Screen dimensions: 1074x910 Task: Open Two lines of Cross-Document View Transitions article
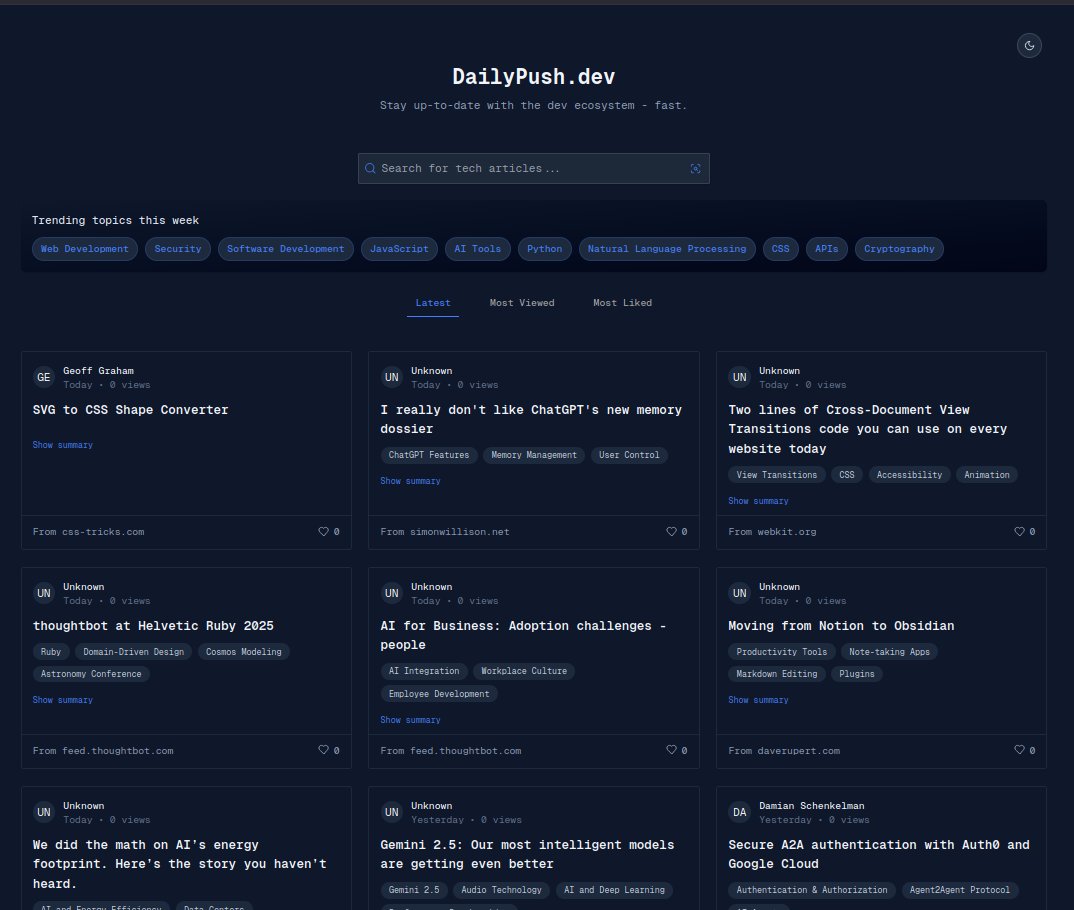point(867,429)
